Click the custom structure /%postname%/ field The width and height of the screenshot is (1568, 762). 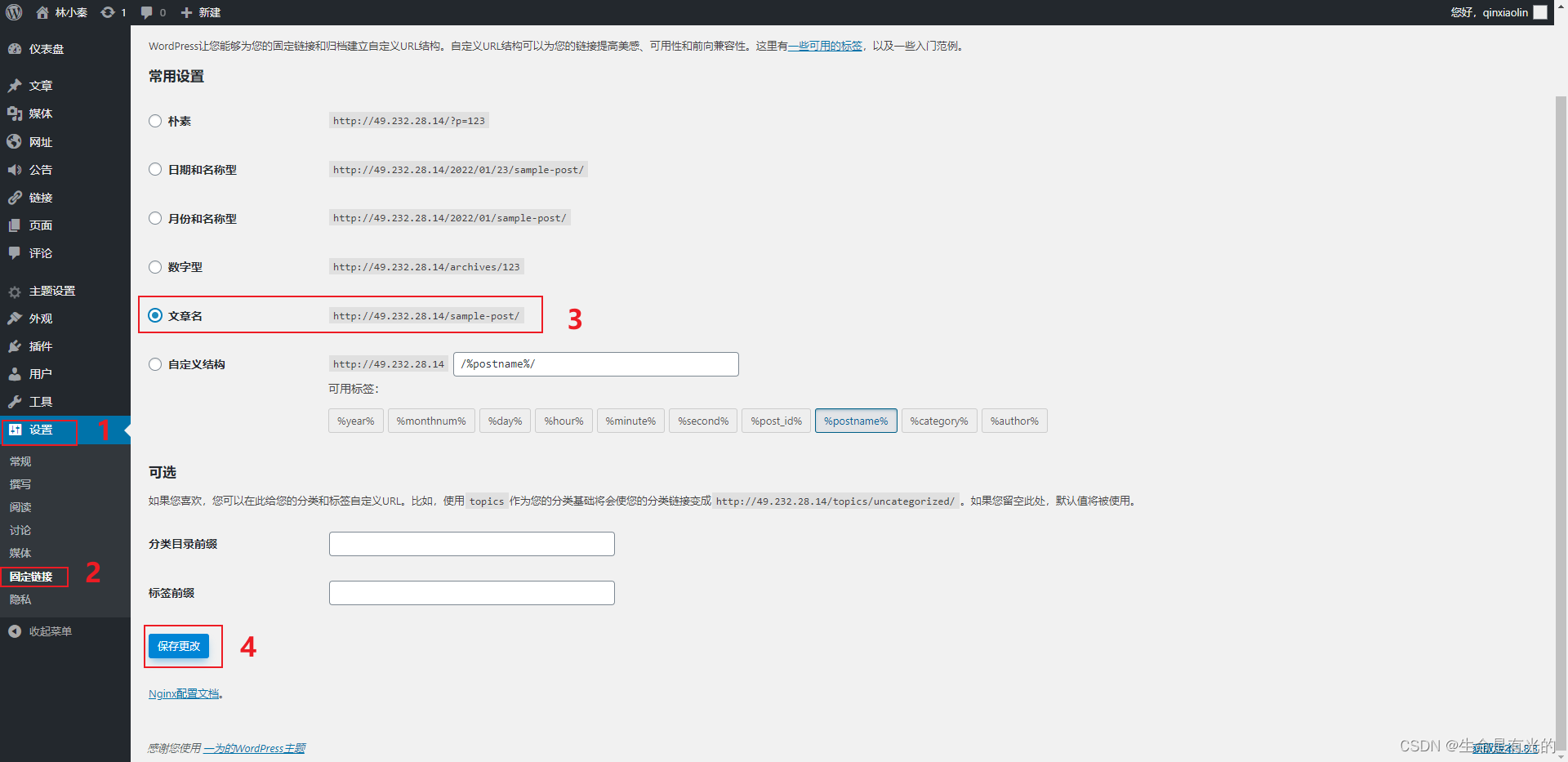tap(596, 364)
